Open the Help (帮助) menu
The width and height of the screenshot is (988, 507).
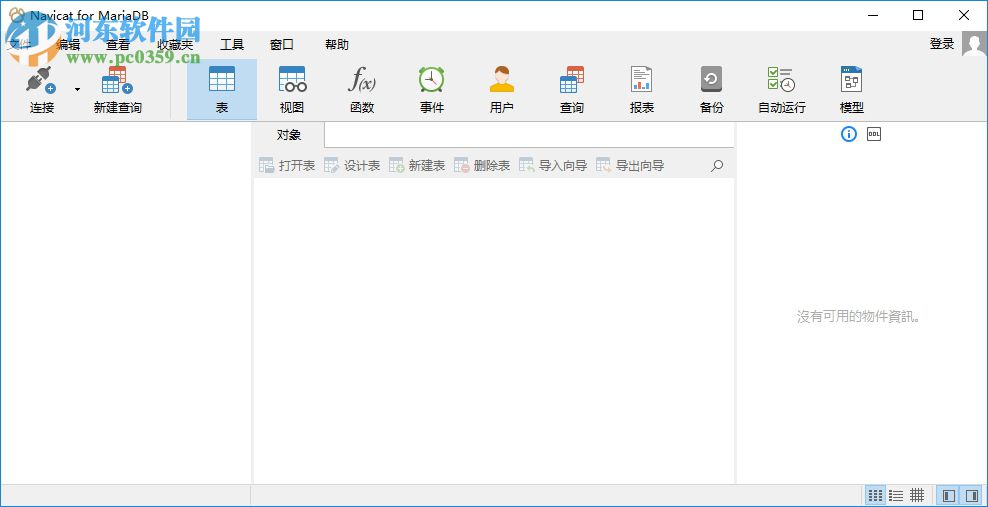point(336,45)
